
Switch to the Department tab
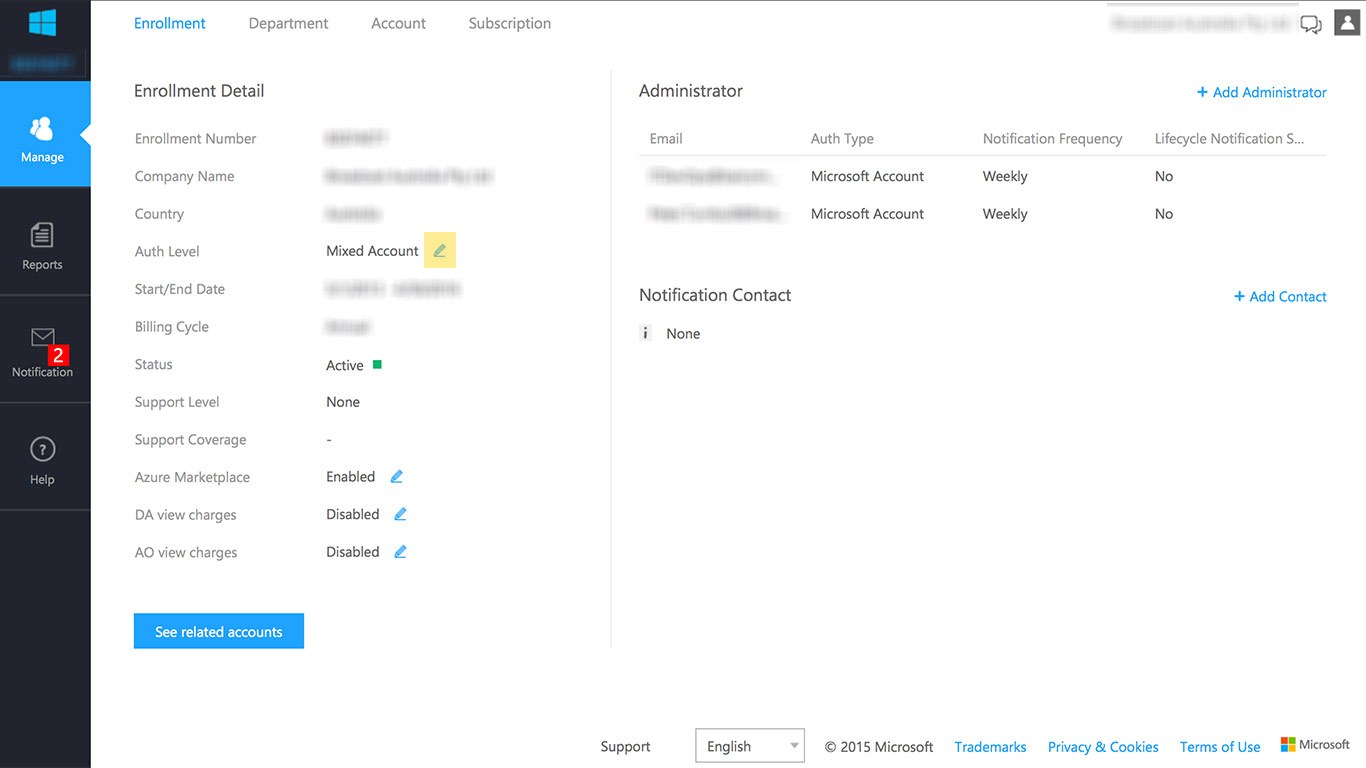coord(288,22)
